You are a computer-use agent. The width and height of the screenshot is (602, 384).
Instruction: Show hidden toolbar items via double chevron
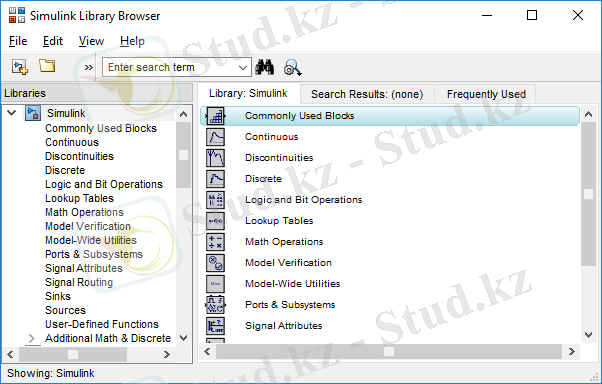click(x=89, y=68)
